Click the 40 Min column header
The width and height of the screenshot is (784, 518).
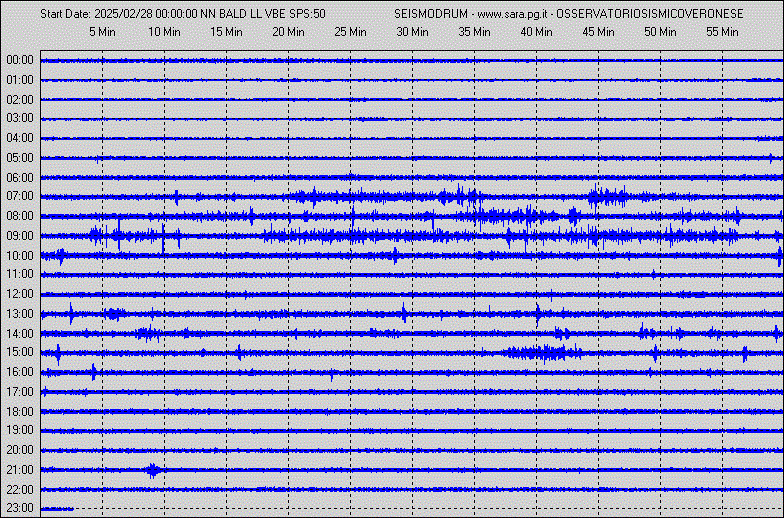(536, 32)
